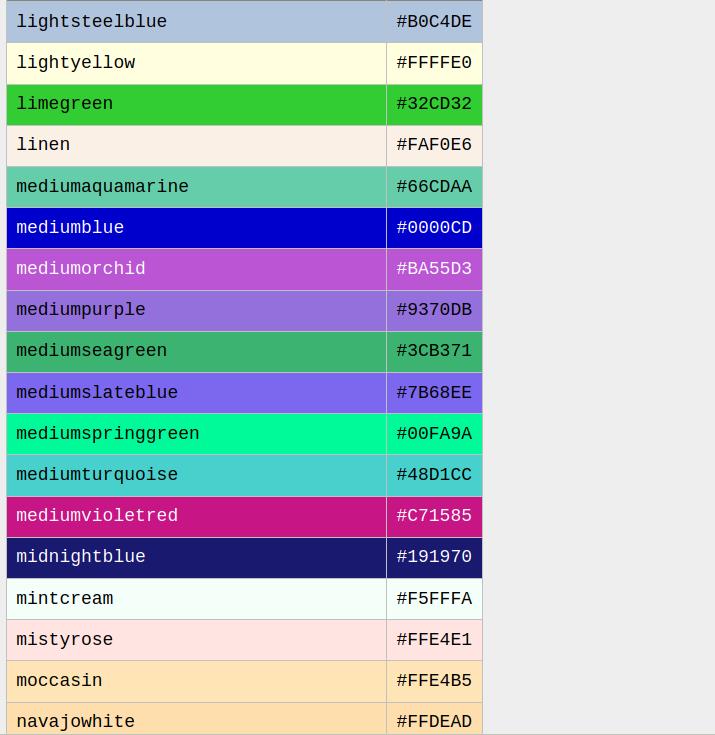Click the mediumseagreen name cell
Image resolution: width=715 pixels, height=735 pixels.
(92, 351)
